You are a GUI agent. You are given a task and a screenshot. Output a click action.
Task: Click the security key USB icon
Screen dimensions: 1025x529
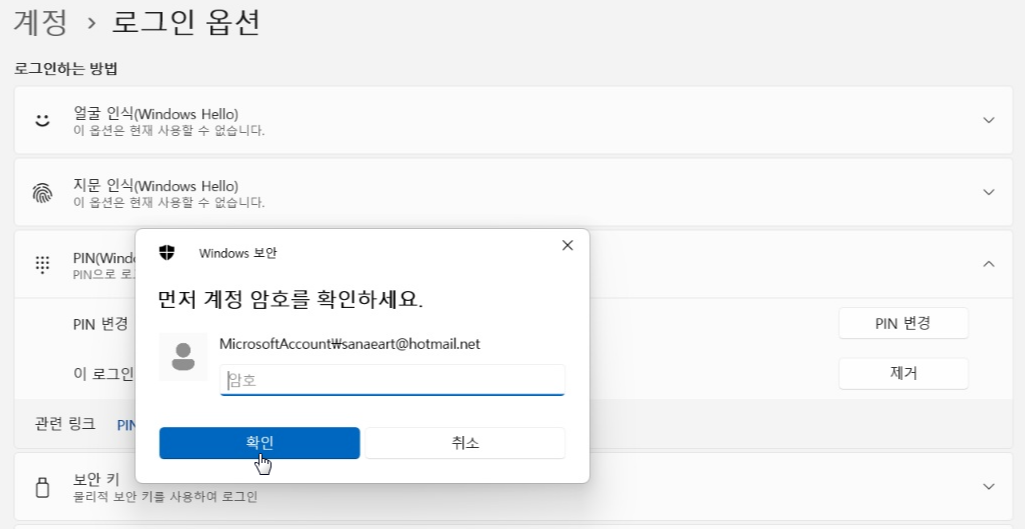(x=42, y=487)
